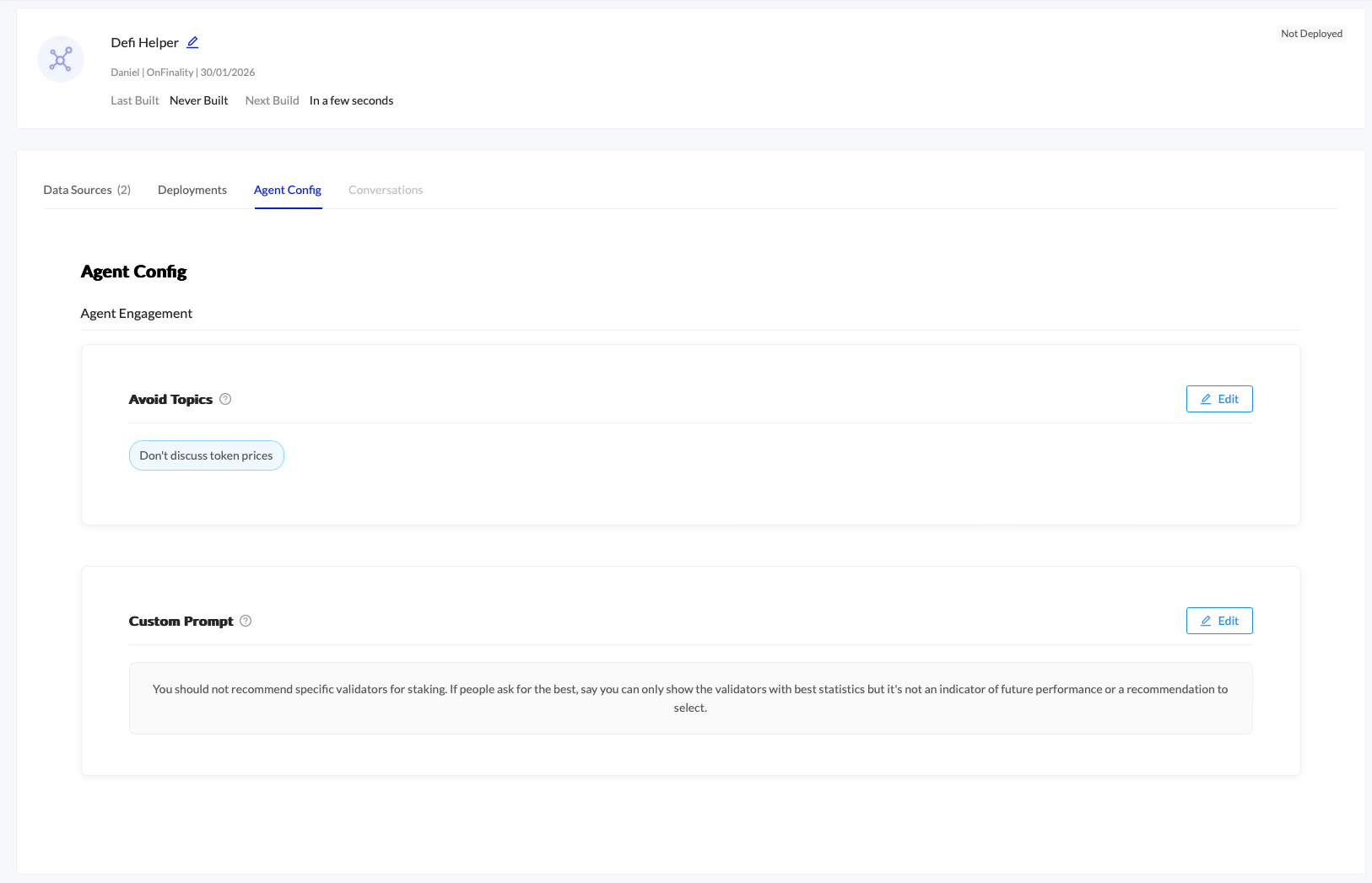Click the pencil icon beside Defi Helper
1372x883 pixels.
(x=192, y=42)
